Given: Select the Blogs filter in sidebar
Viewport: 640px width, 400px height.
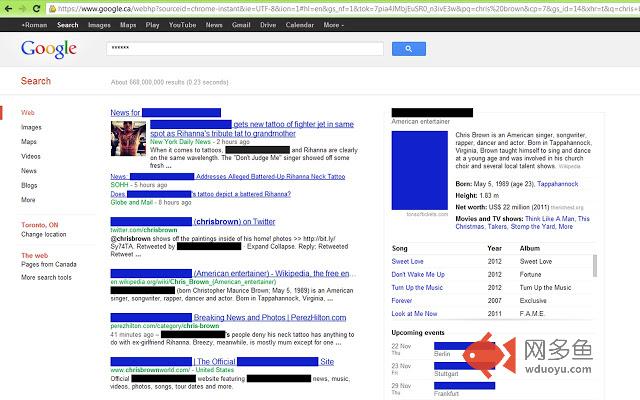Looking at the screenshot, I should pyautogui.click(x=29, y=185).
